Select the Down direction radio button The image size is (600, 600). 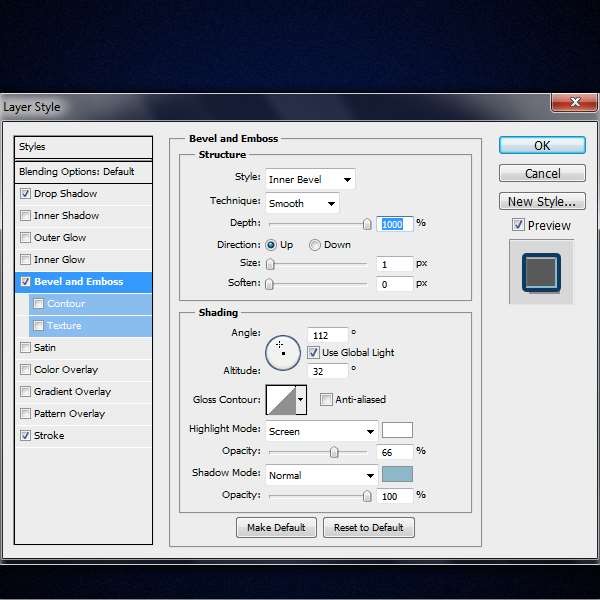[x=315, y=245]
